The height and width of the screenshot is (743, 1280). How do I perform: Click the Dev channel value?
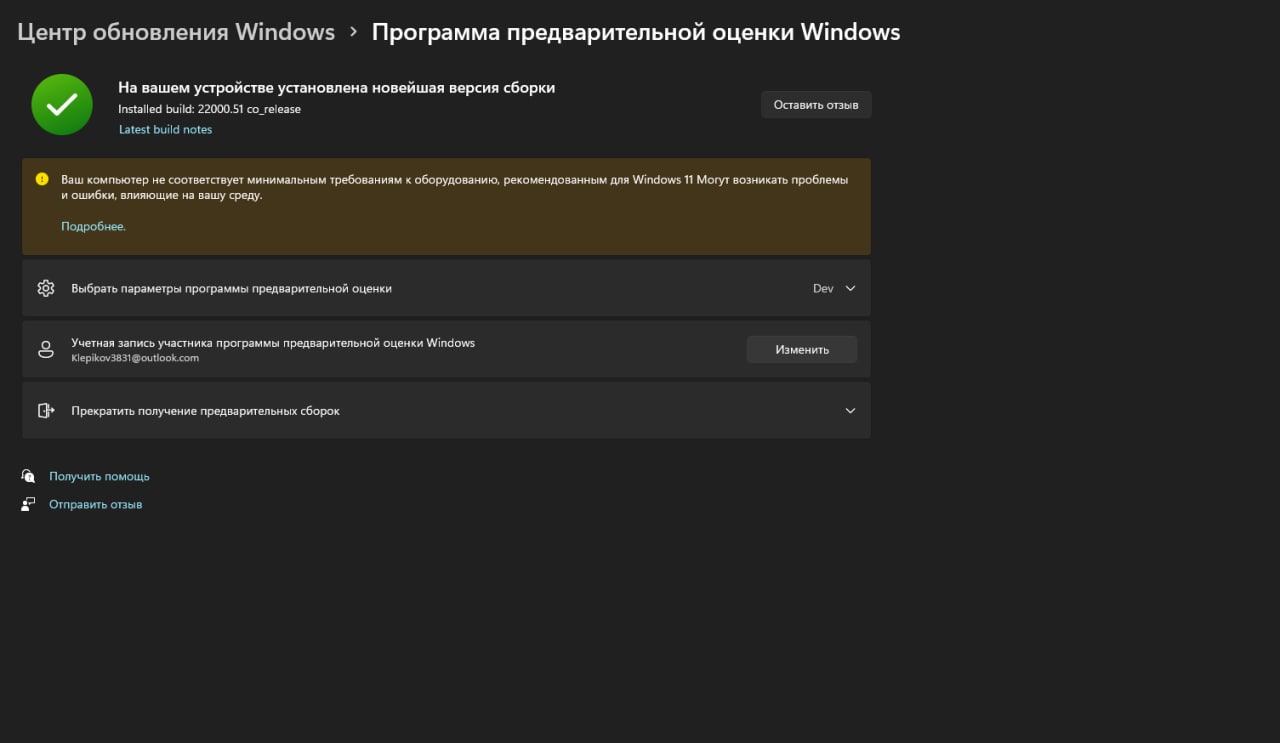coord(823,288)
